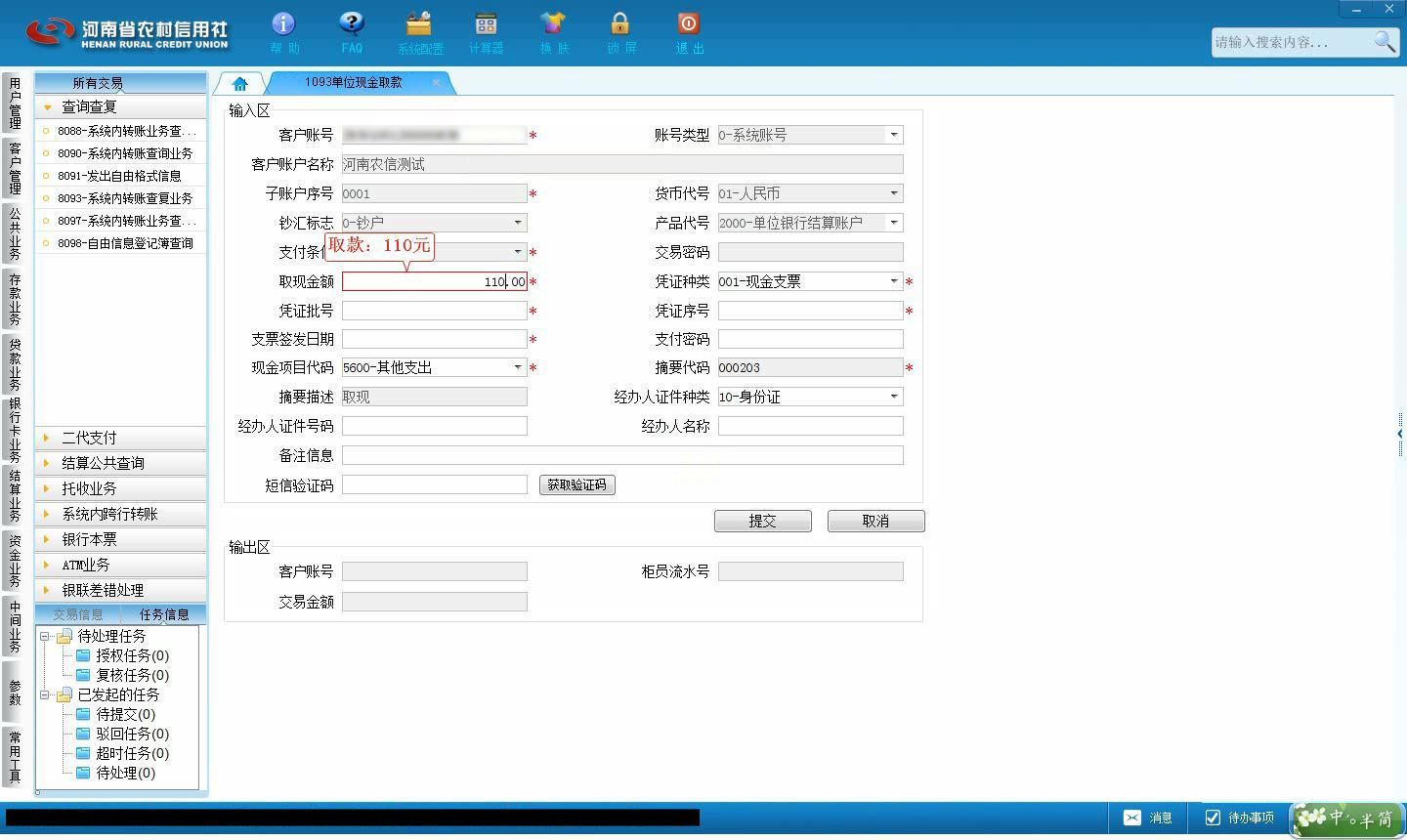The height and width of the screenshot is (840, 1407).
Task: Open the 凭证种类 dropdown
Action: click(x=893, y=281)
